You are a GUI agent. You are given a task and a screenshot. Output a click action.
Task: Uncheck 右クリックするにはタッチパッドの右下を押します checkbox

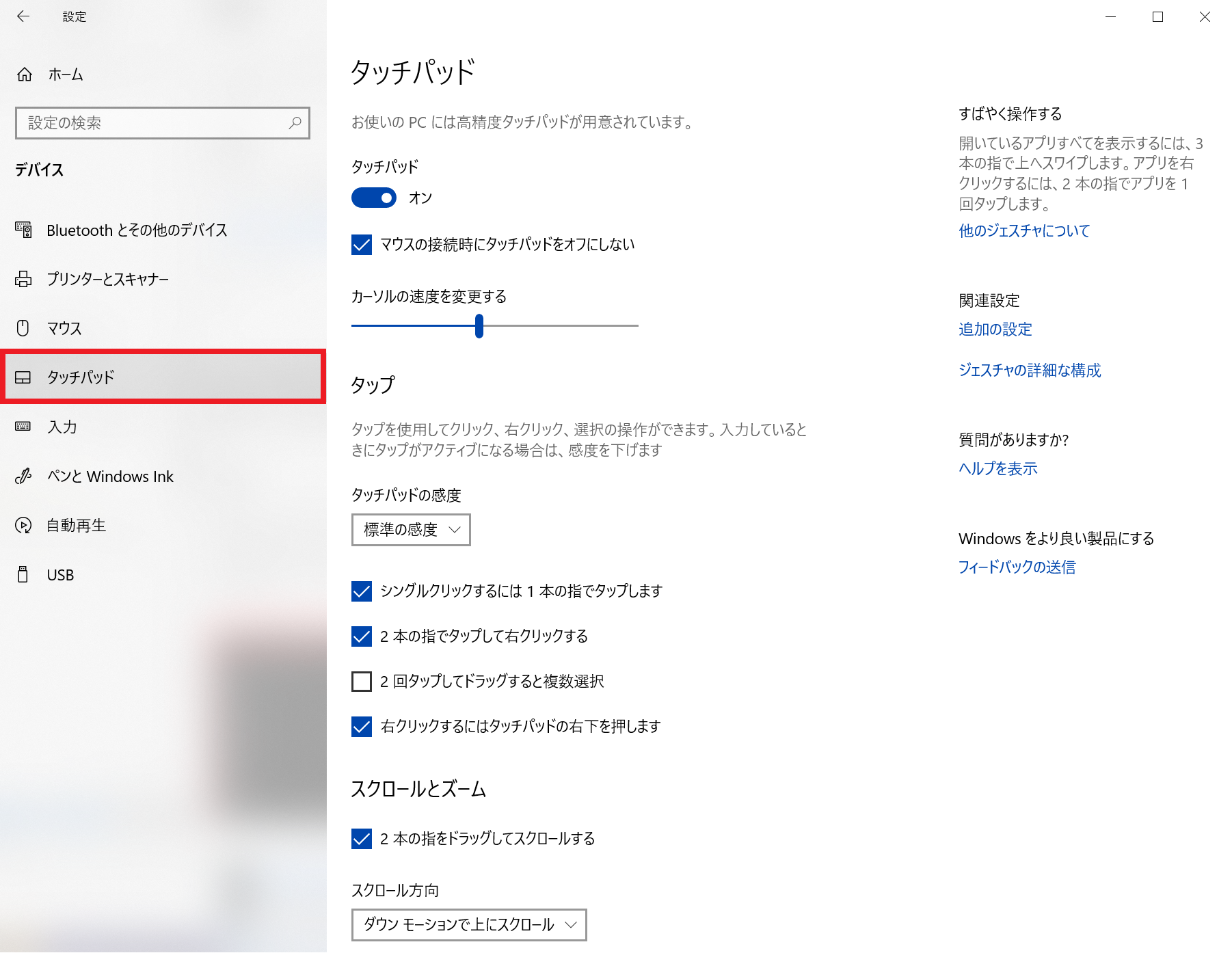[362, 726]
